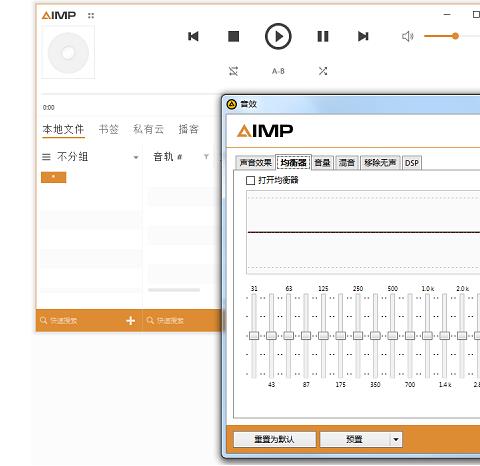Screen dimensions: 480x466
Task: Open the 混音 tab
Action: click(347, 163)
